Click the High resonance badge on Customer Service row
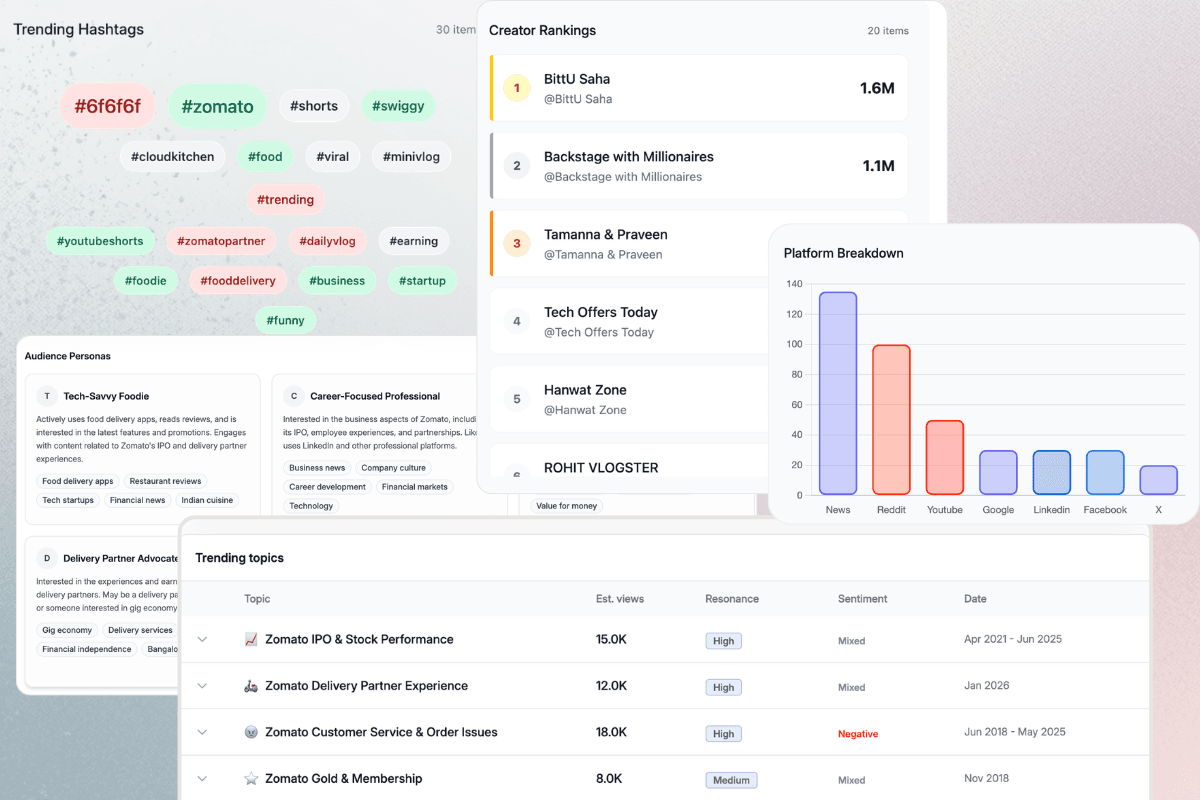The height and width of the screenshot is (800, 1200). (x=723, y=733)
